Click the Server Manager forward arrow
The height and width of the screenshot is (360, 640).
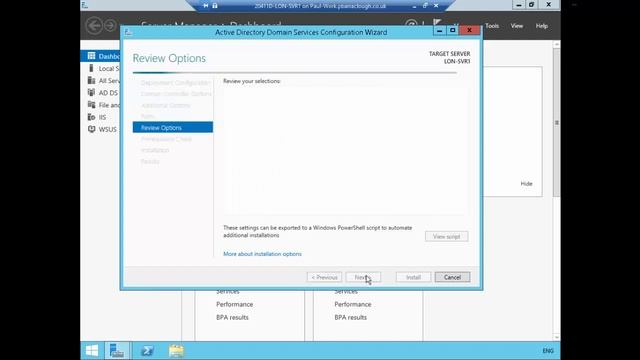[110, 26]
